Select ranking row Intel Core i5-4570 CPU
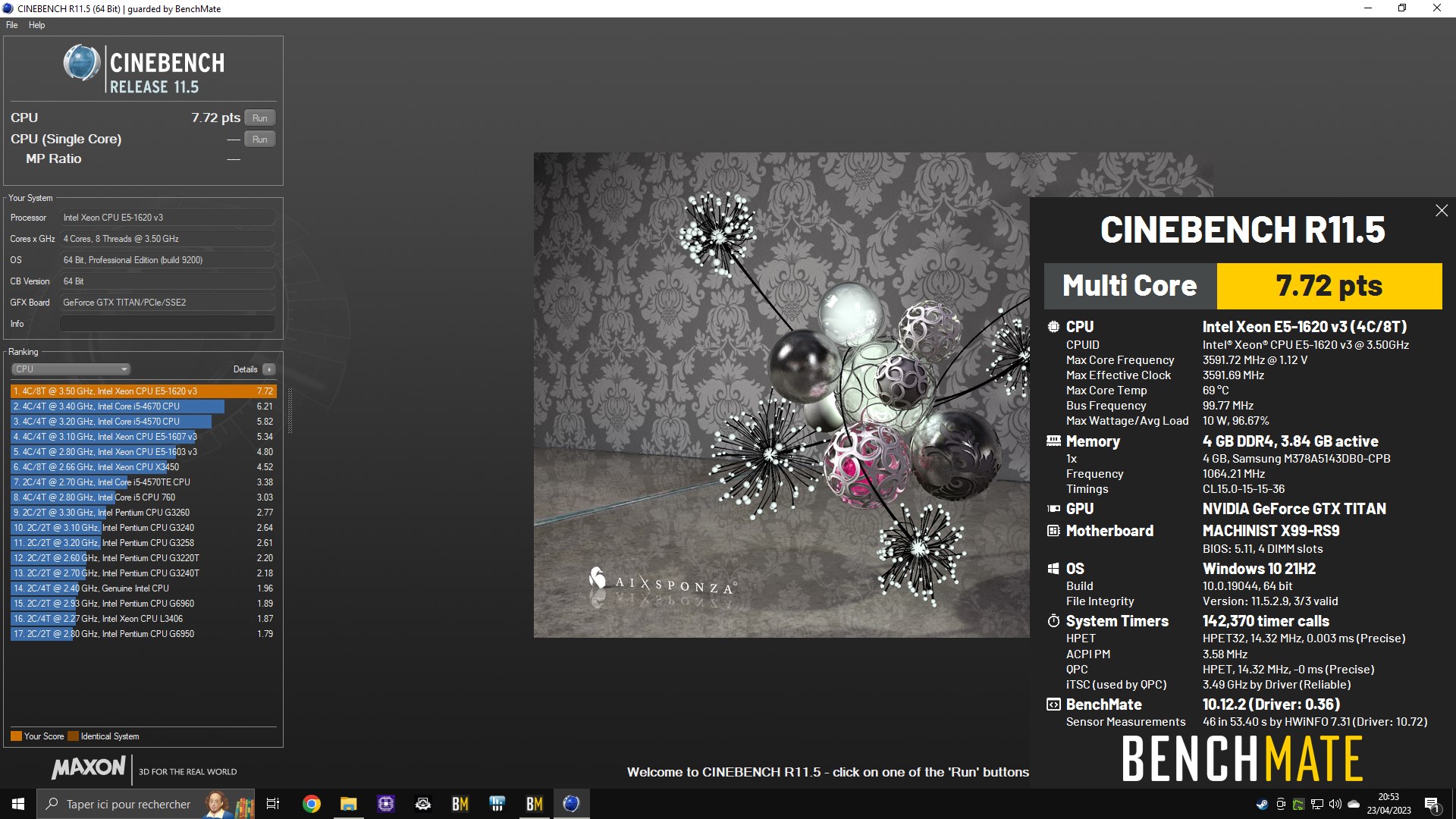Screen dimensions: 1456x819 pyautogui.click(x=143, y=422)
